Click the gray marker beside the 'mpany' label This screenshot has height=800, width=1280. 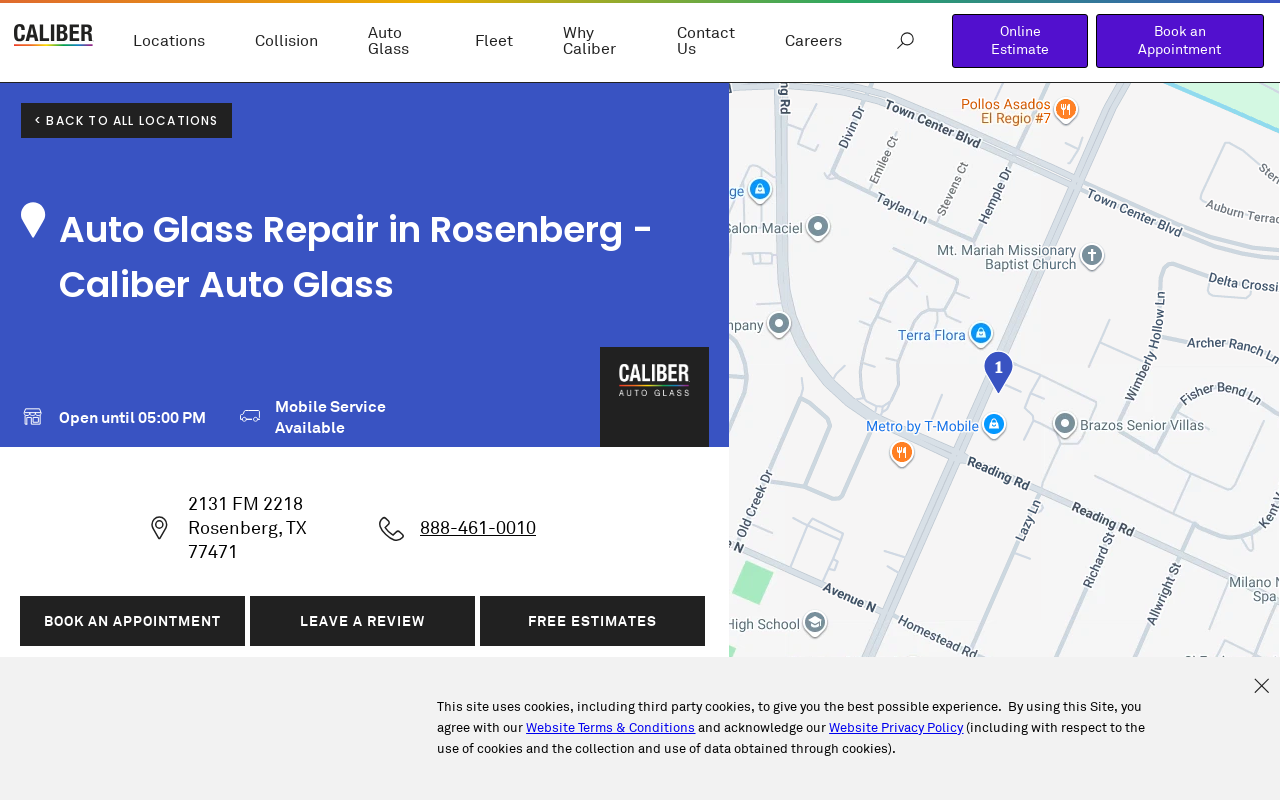coord(779,324)
